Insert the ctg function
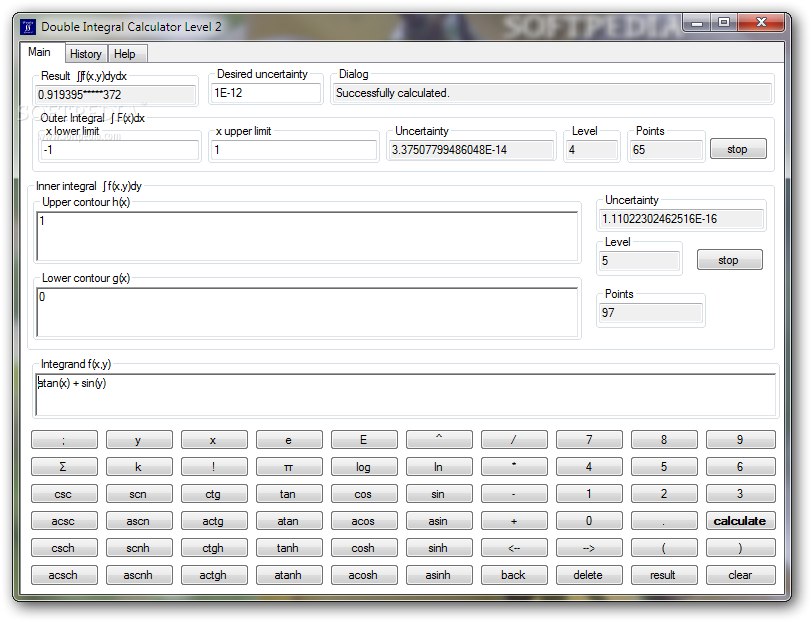This screenshot has width=812, height=622. (213, 494)
